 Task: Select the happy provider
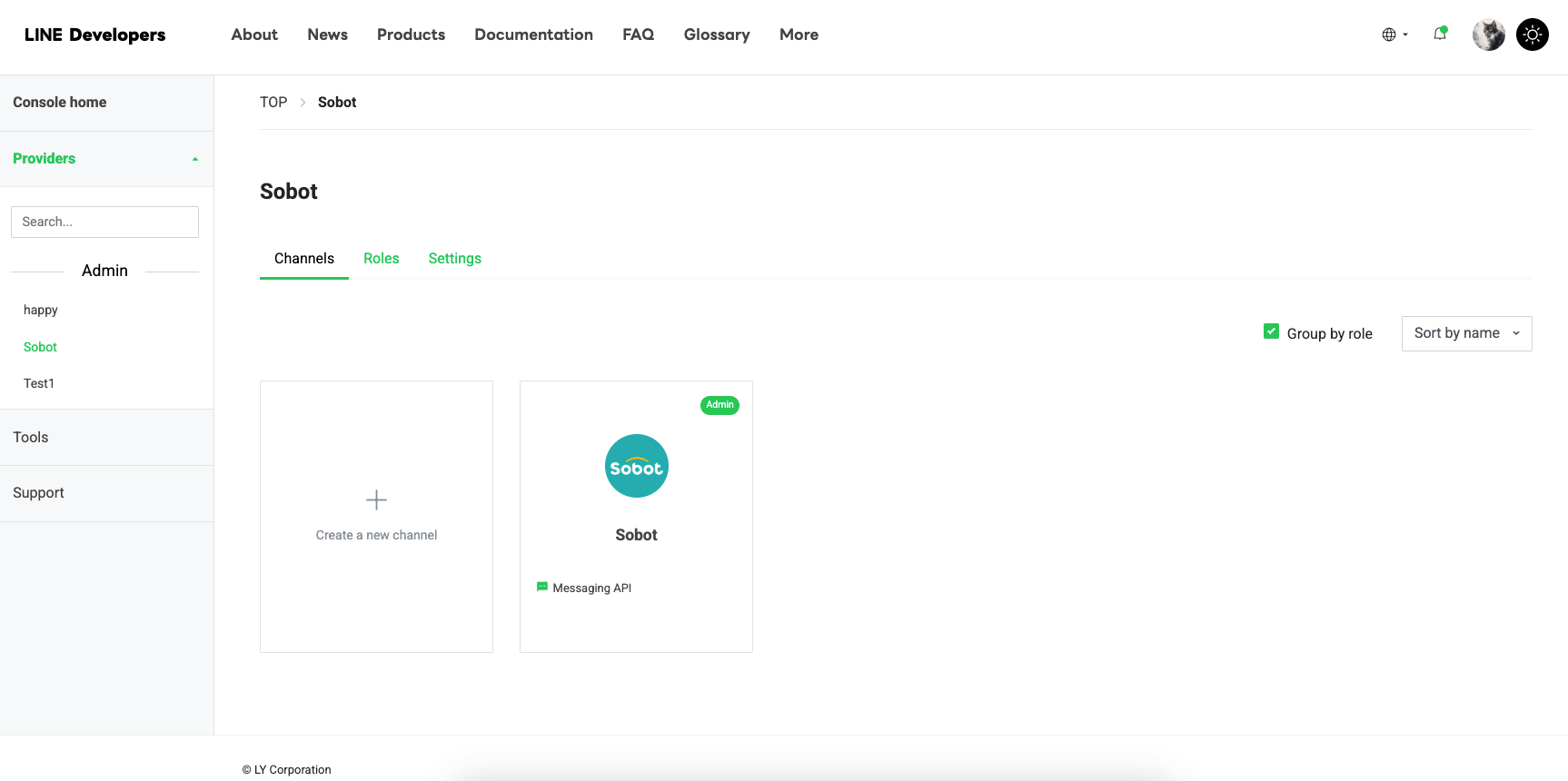point(41,310)
